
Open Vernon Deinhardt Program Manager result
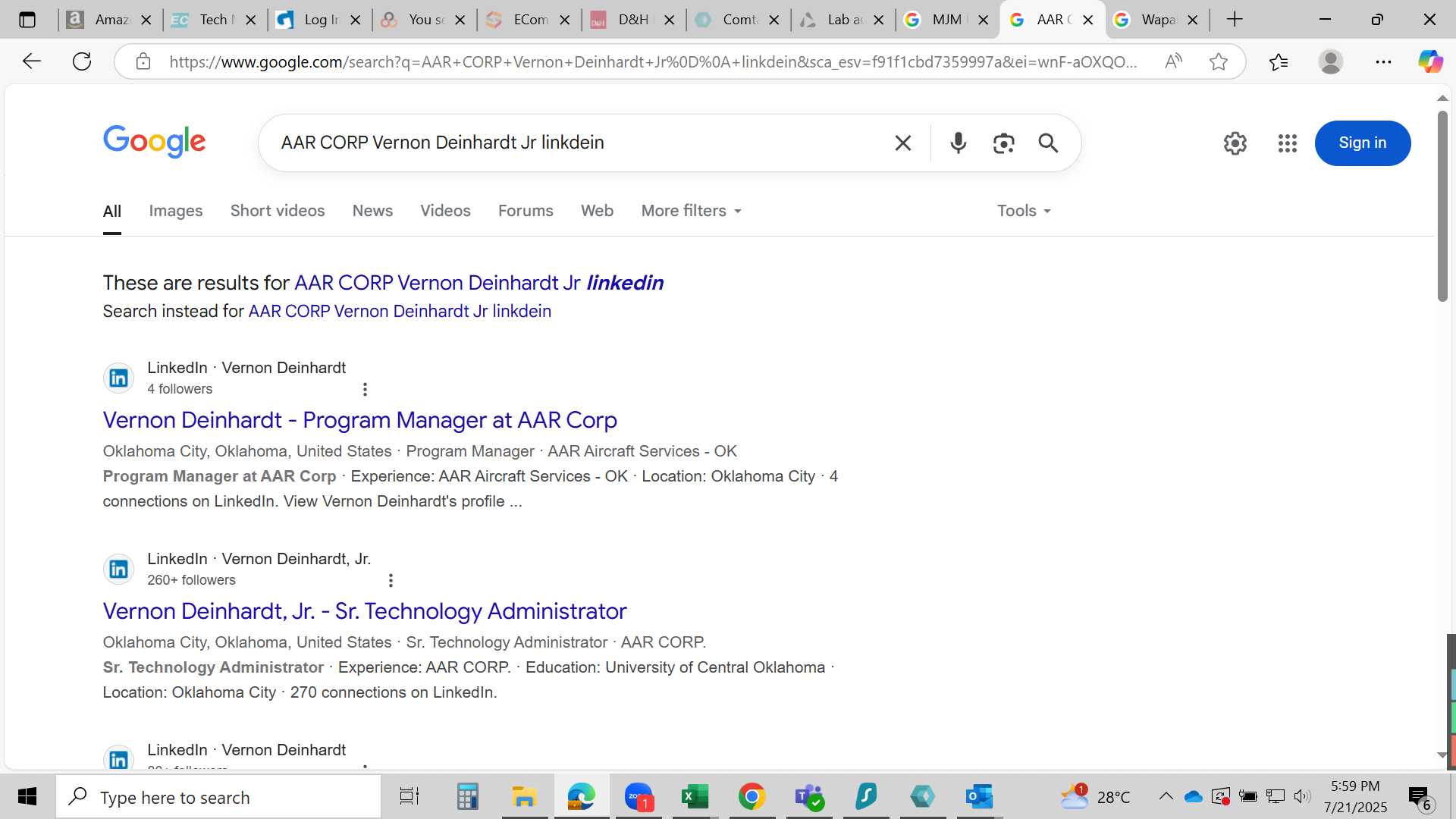click(359, 420)
